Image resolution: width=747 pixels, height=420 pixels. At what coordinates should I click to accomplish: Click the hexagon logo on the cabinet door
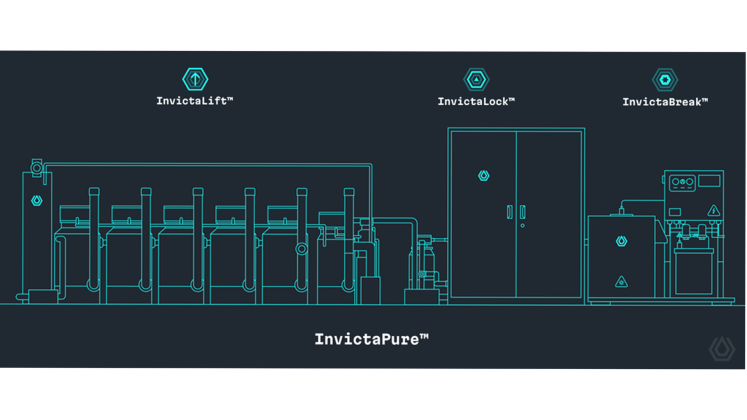tap(483, 176)
